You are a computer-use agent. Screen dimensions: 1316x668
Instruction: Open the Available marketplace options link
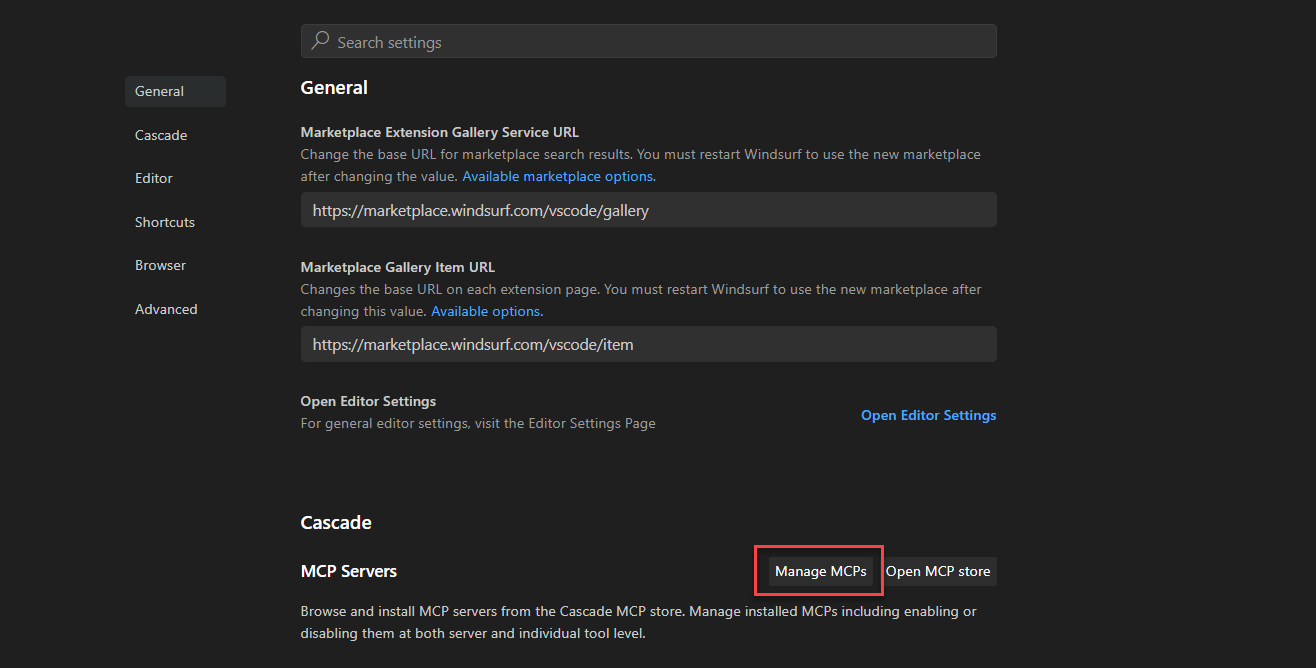point(557,175)
